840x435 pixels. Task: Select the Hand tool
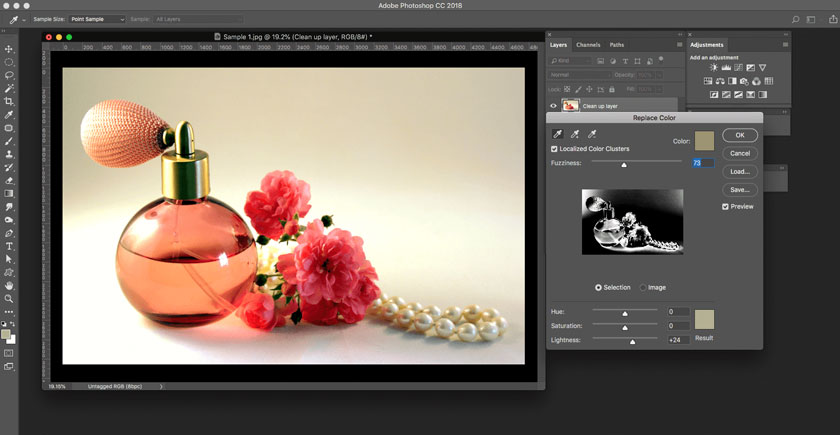click(10, 285)
